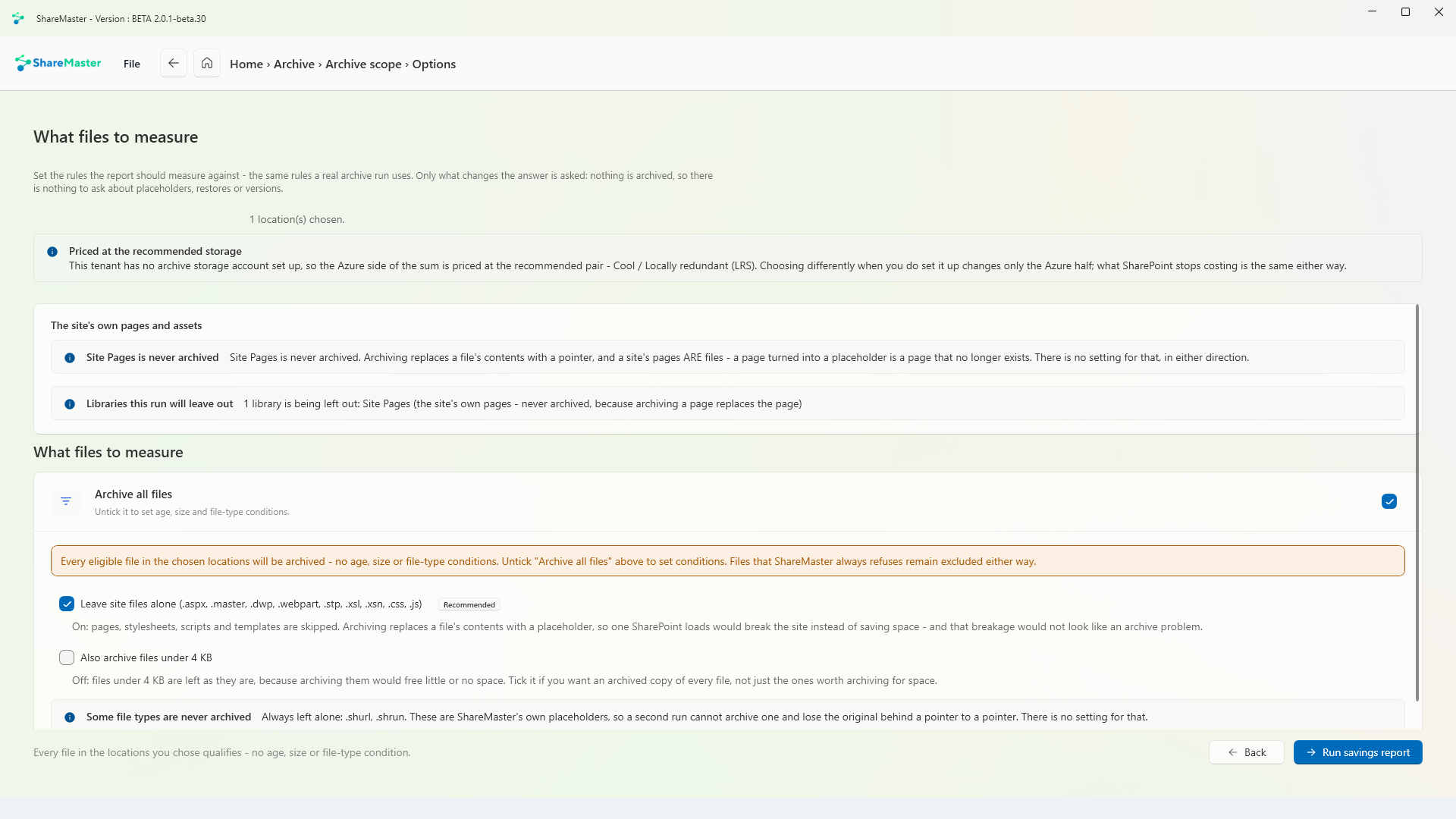Uncheck Leave site files alone
Image resolution: width=1456 pixels, height=819 pixels.
[x=67, y=604]
